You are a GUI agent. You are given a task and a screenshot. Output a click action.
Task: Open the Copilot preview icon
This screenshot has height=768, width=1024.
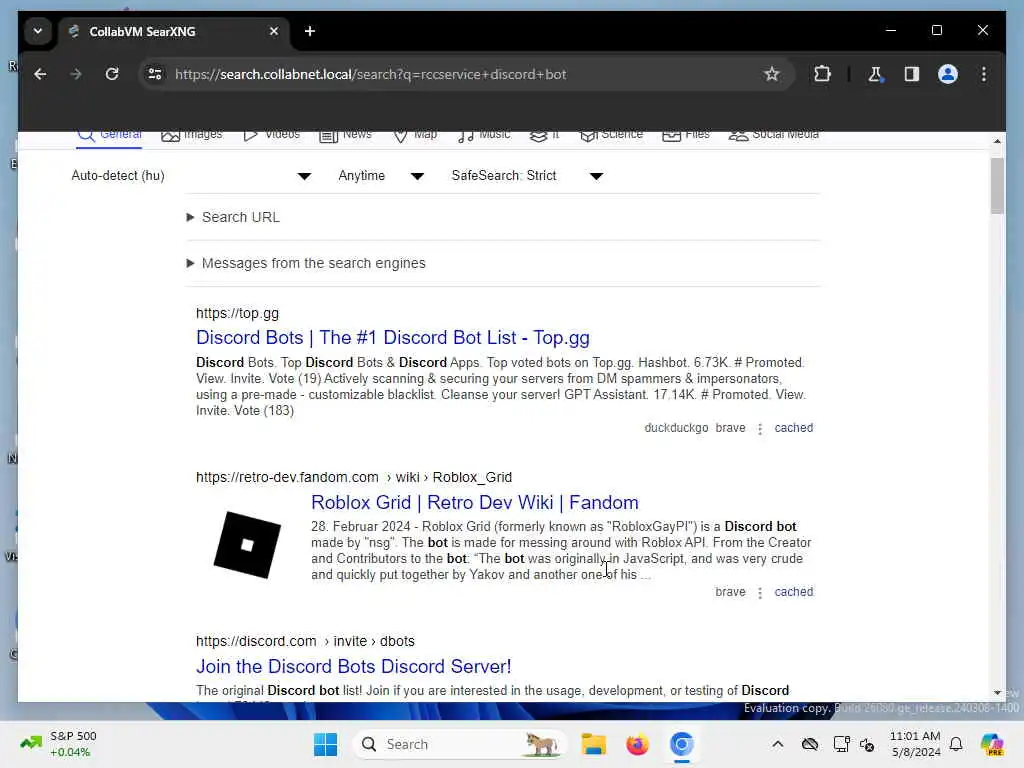pyautogui.click(x=992, y=744)
